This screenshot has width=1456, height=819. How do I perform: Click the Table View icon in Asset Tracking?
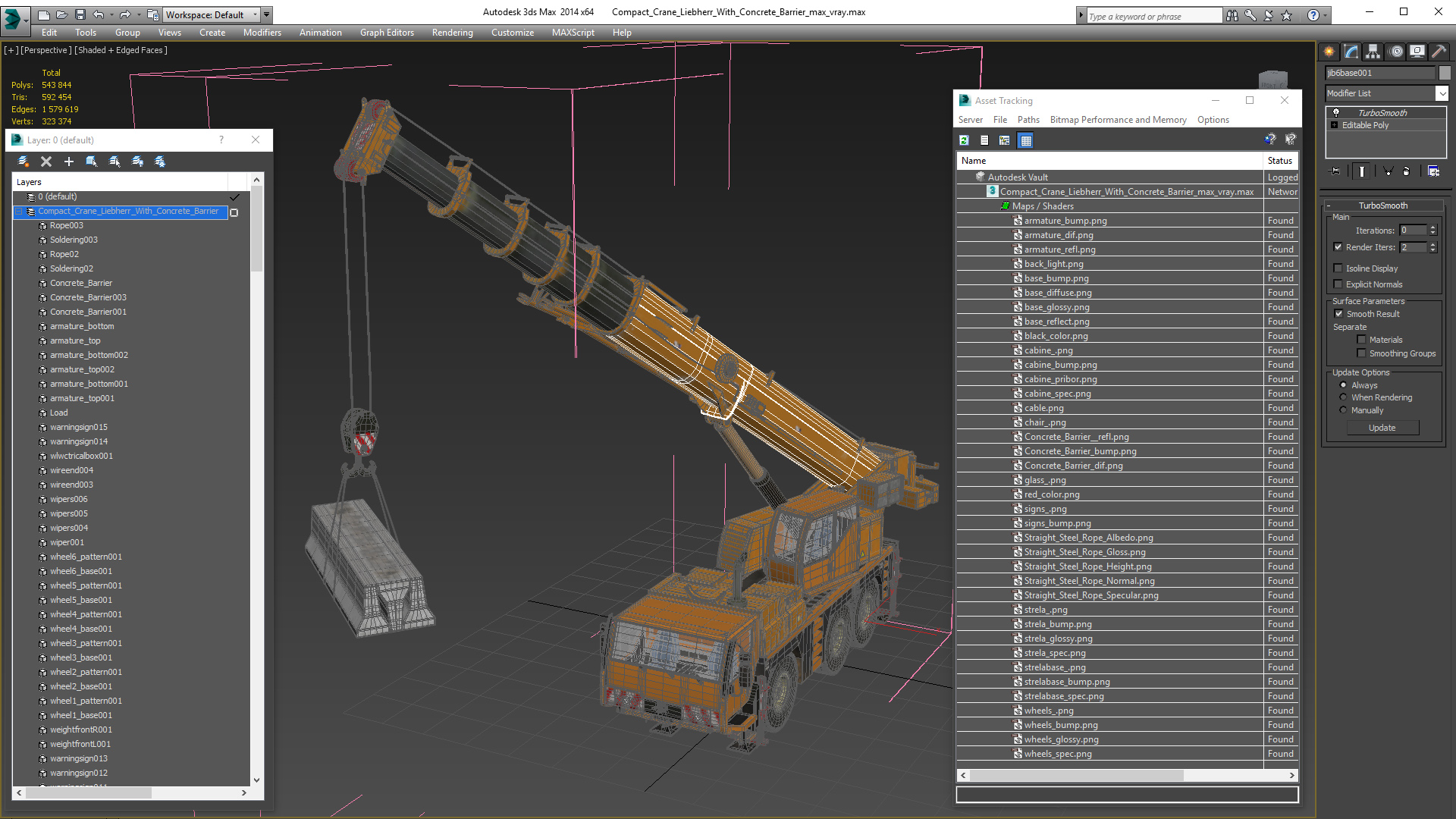pos(1025,140)
